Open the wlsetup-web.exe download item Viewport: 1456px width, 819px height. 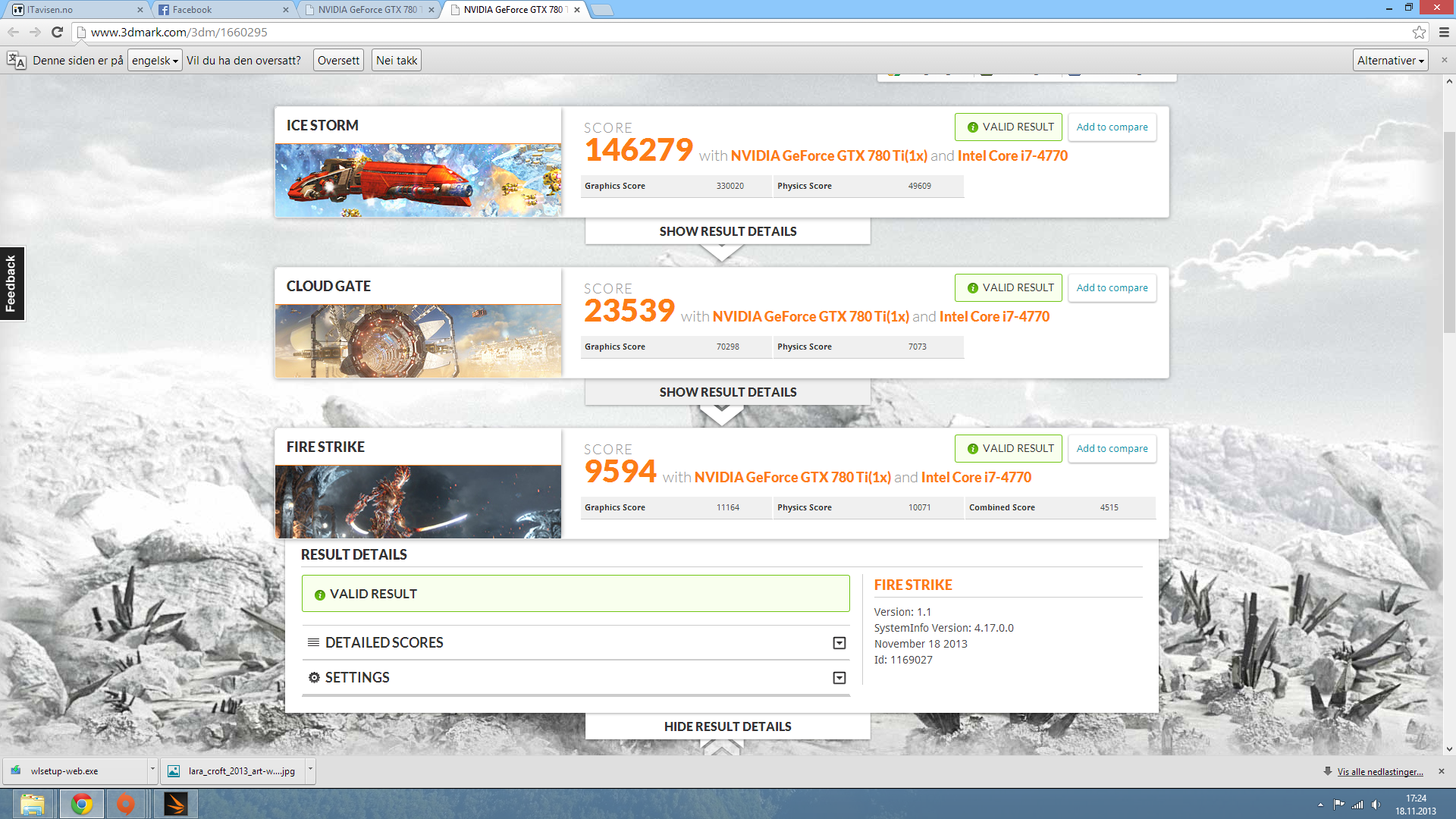point(76,770)
